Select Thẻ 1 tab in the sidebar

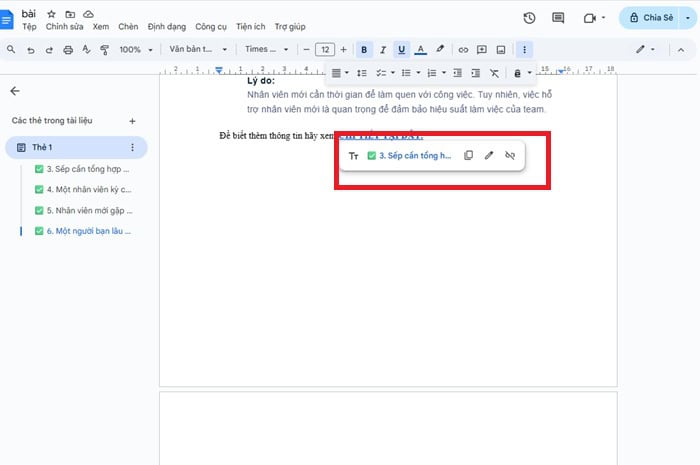[x=76, y=147]
